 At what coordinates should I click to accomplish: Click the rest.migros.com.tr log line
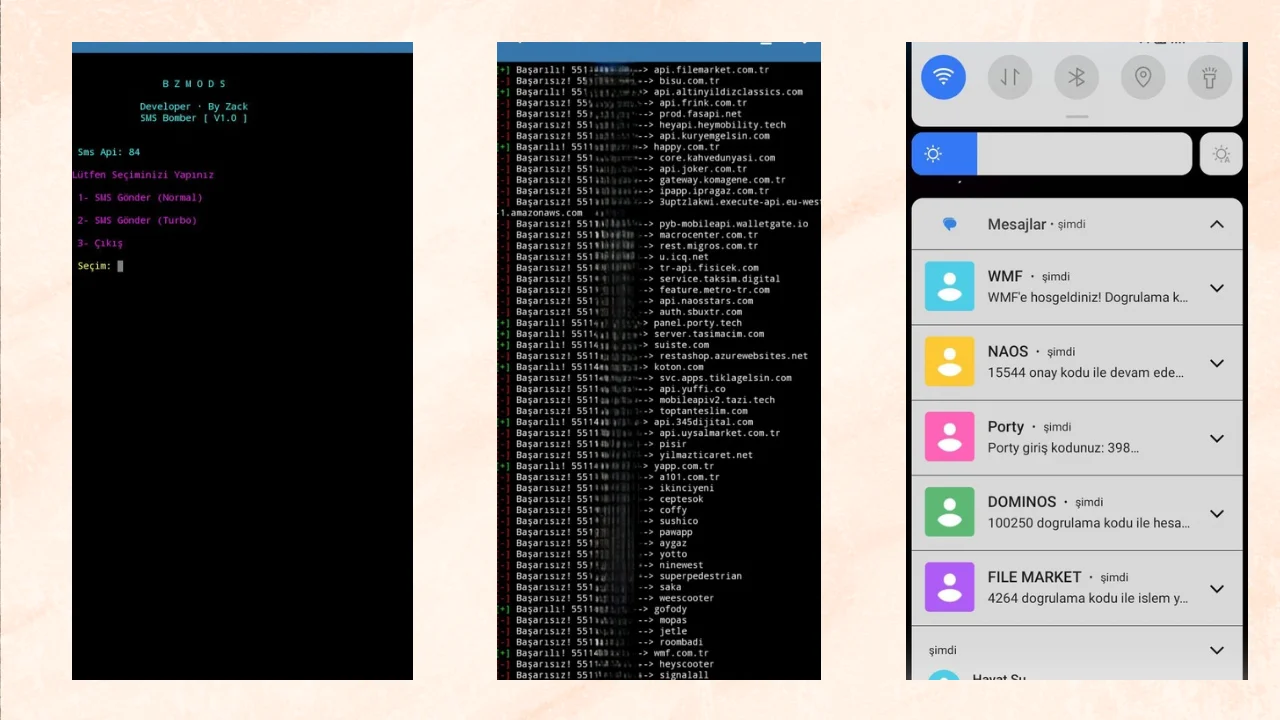coord(628,246)
